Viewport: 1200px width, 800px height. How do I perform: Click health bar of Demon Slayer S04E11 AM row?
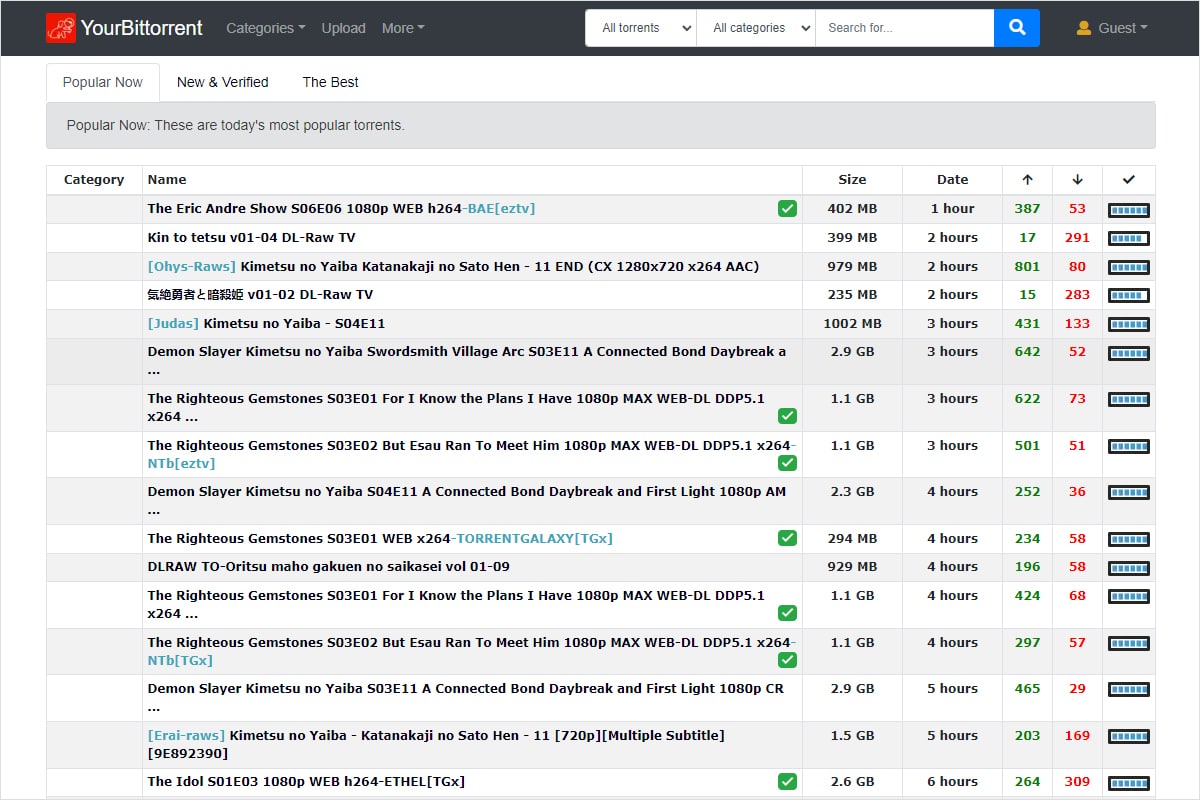(1129, 493)
